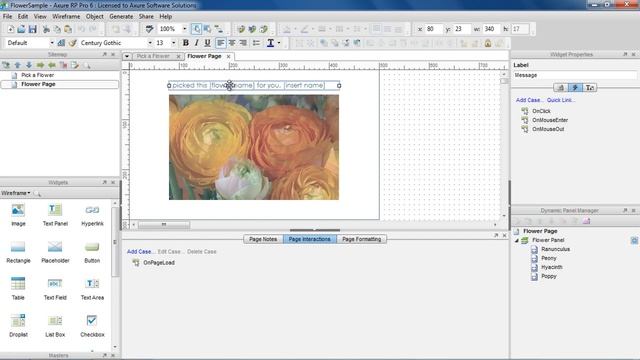Select the OnClick event
640x360 pixels.
pyautogui.click(x=541, y=111)
